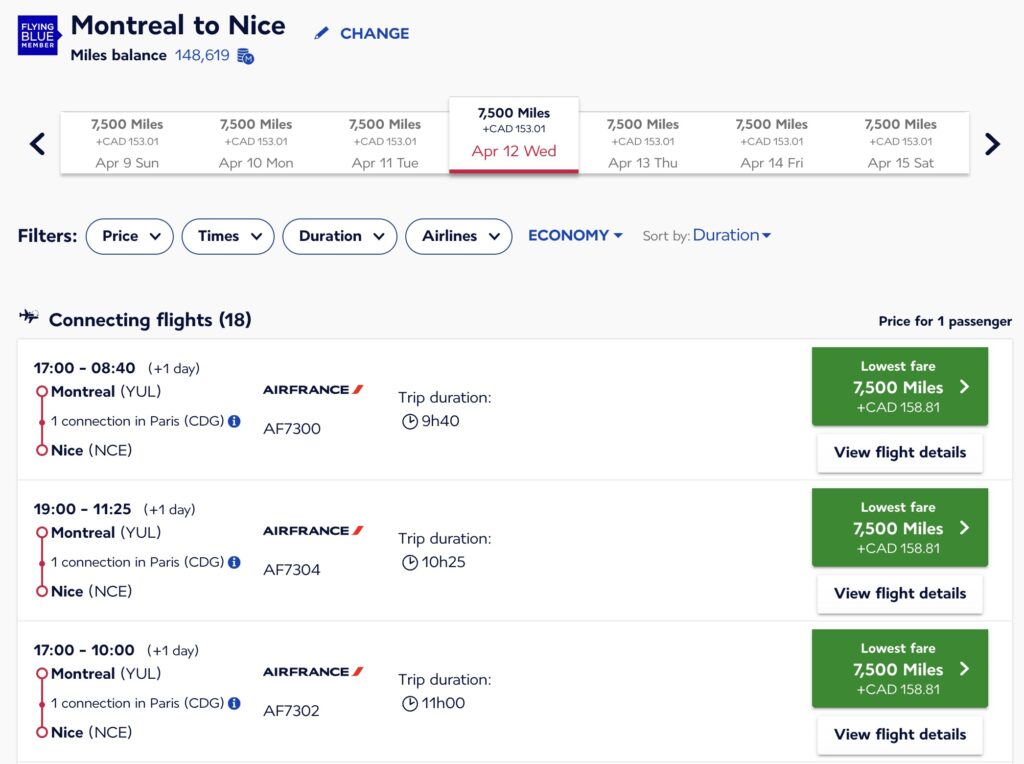Change the ECONOMY cabin class dropdown

pos(575,235)
